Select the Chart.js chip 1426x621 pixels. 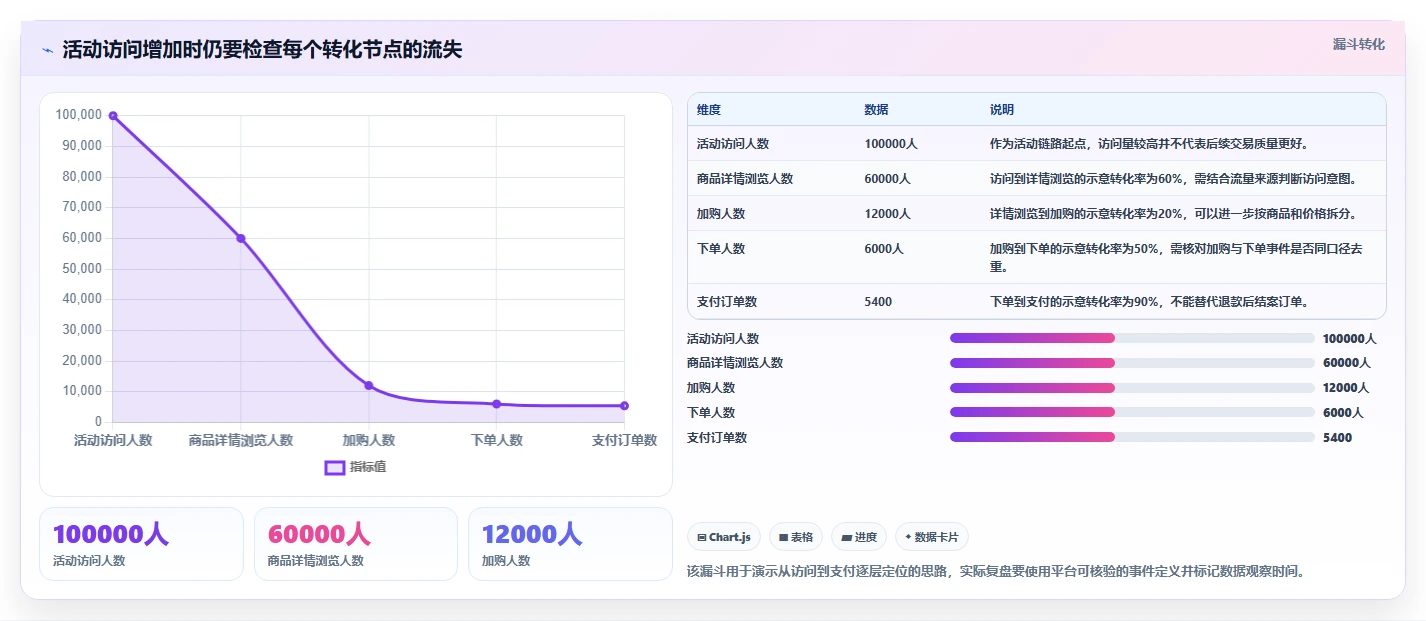click(724, 537)
